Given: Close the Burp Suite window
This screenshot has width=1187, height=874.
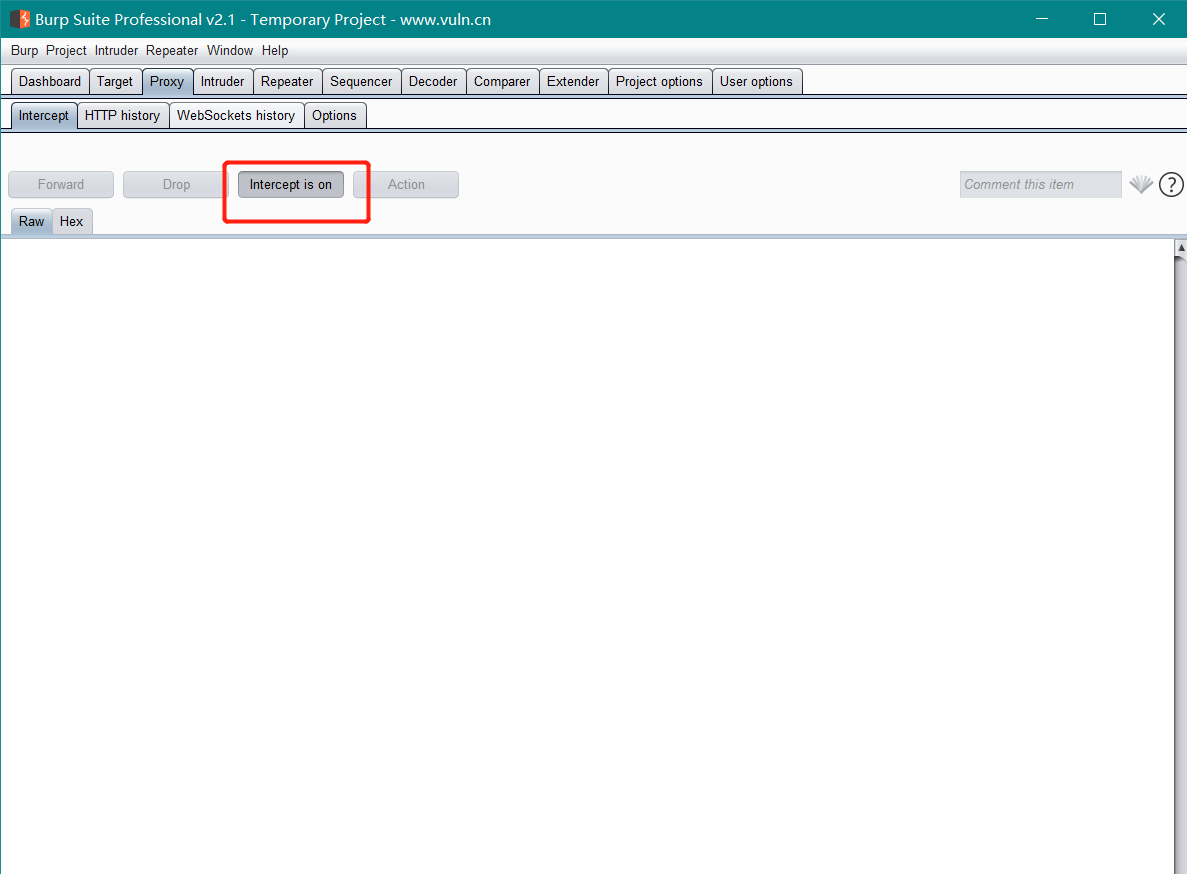Looking at the screenshot, I should 1158,19.
